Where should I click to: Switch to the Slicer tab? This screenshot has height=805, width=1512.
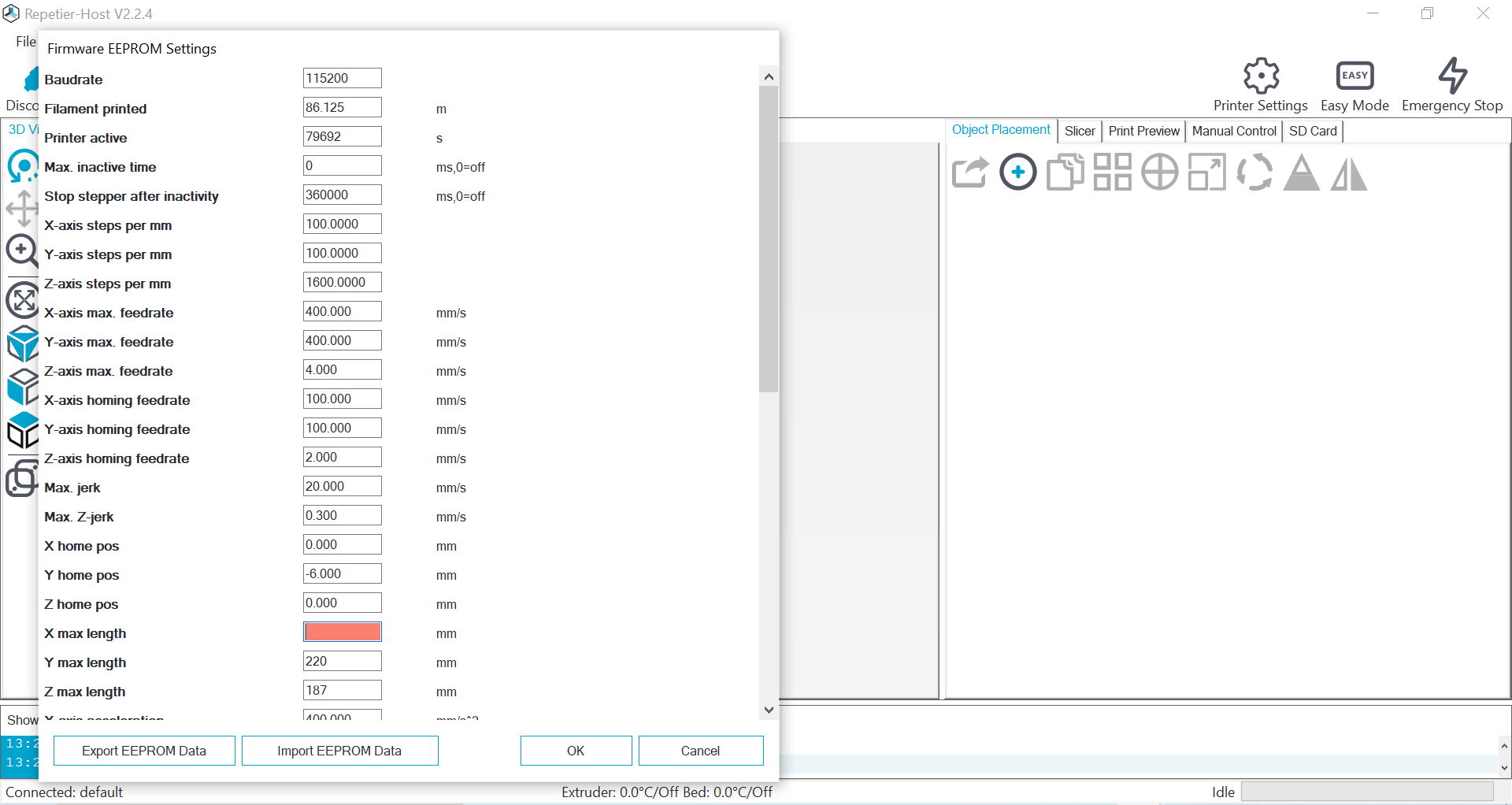tap(1080, 131)
